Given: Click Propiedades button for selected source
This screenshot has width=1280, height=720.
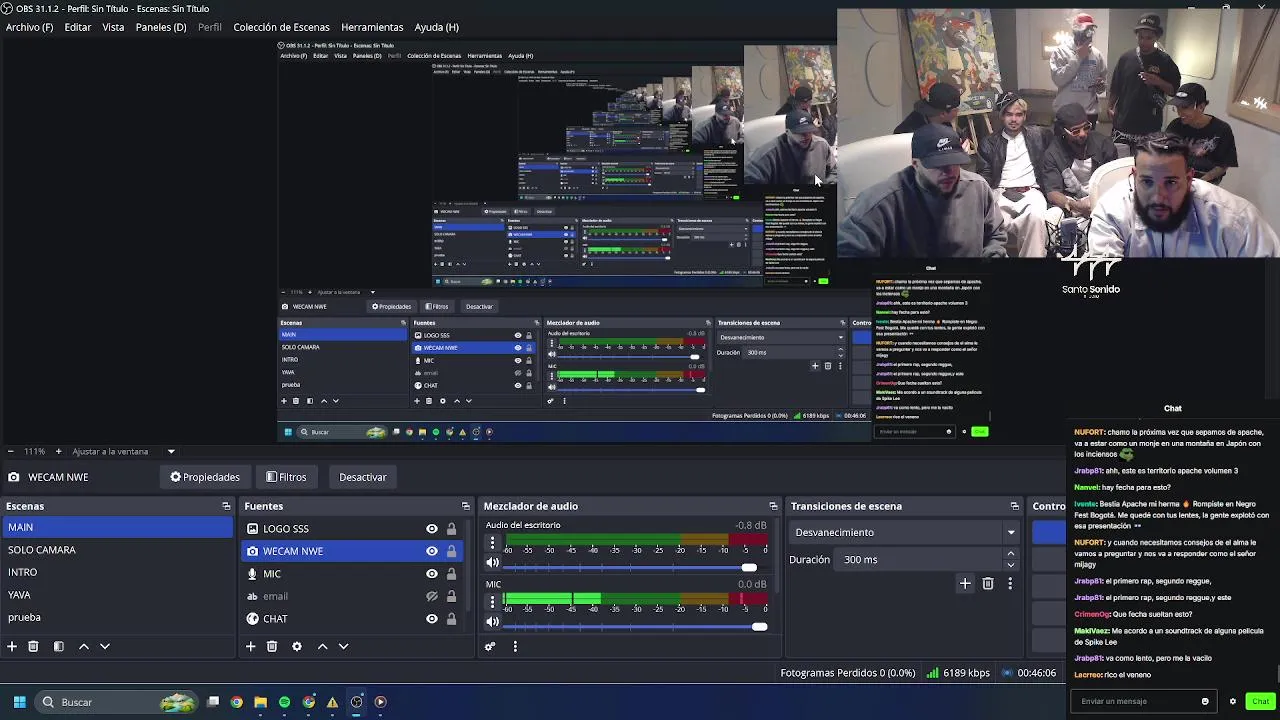Looking at the screenshot, I should 205,477.
